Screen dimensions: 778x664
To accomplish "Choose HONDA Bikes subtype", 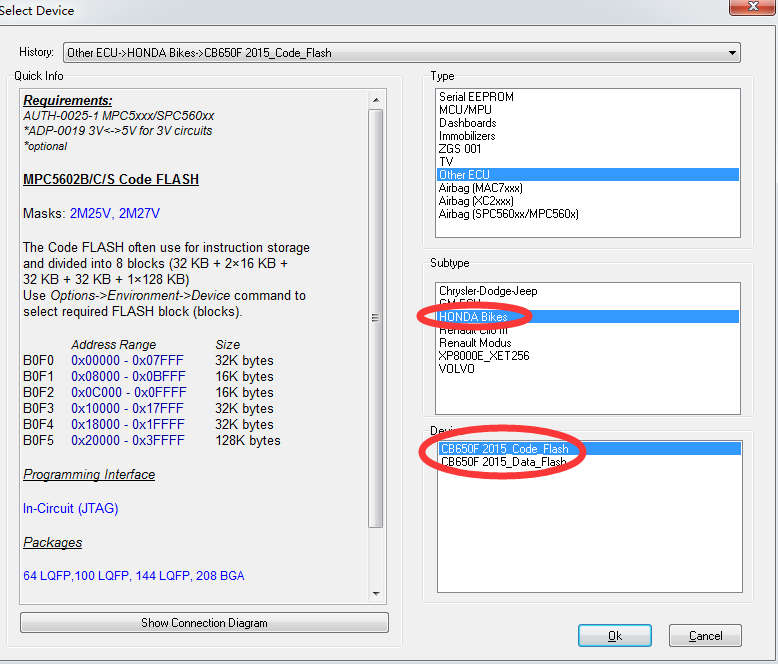I will coord(475,317).
